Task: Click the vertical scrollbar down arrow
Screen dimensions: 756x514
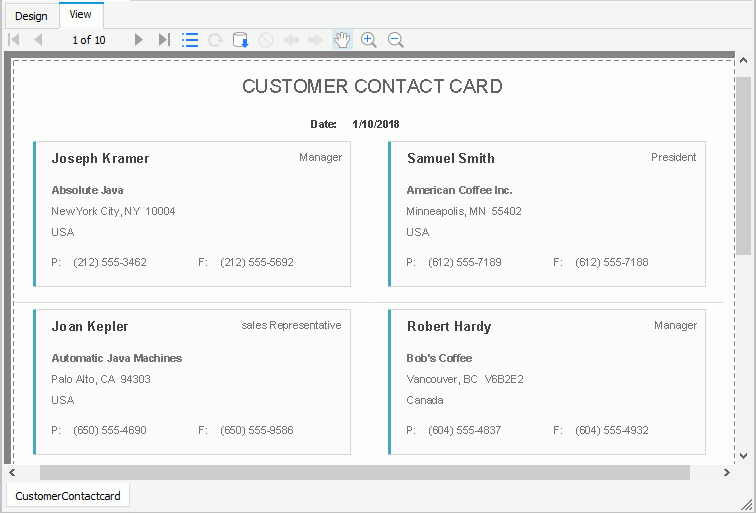Action: point(743,453)
